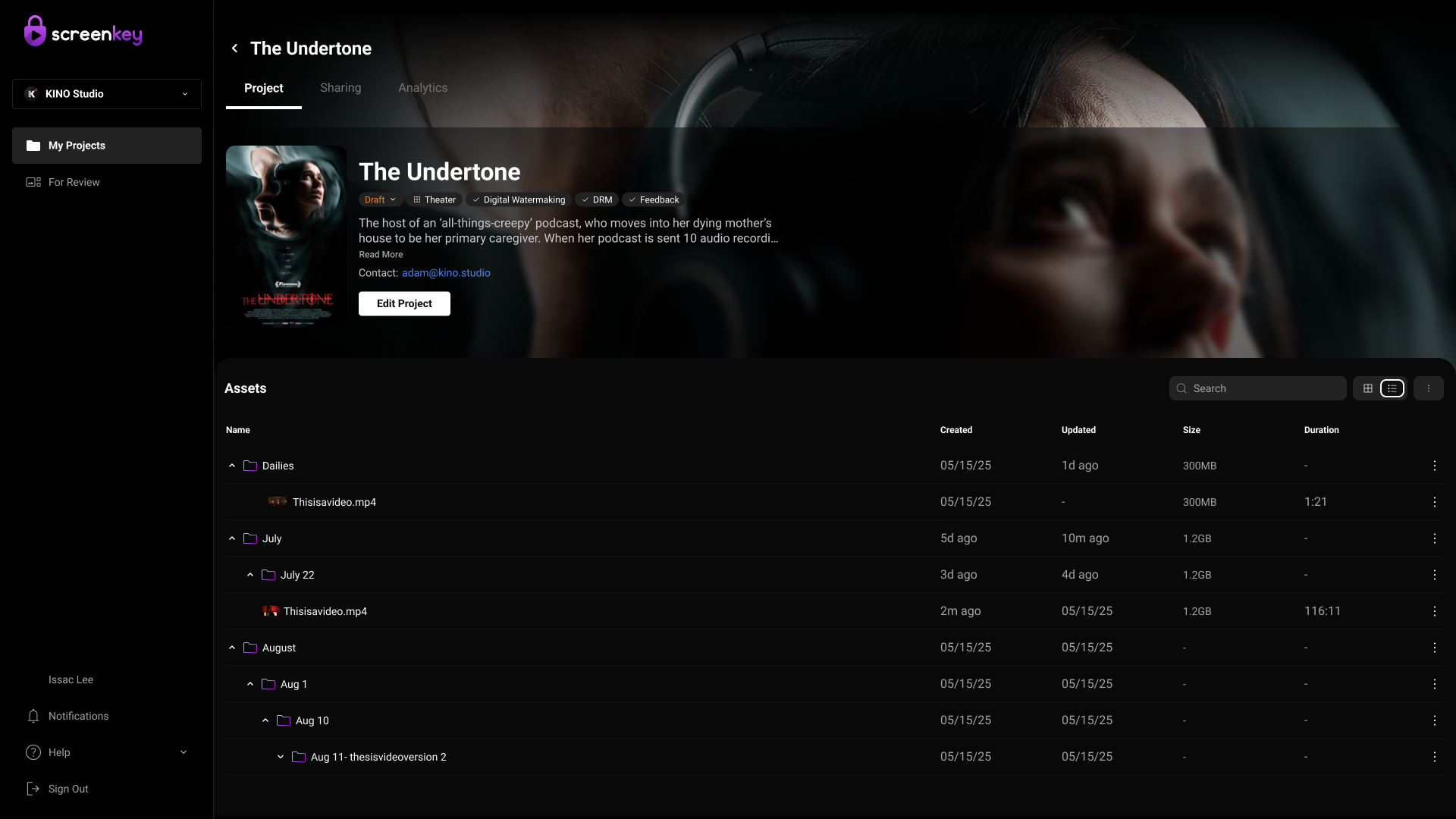Open the KINO Studio workspace dropdown
1456x819 pixels.
[x=107, y=94]
